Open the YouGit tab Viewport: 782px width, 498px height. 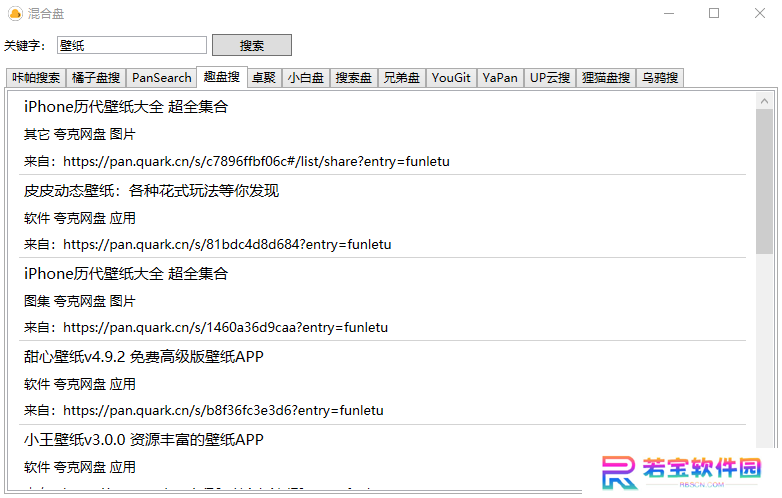coord(451,78)
